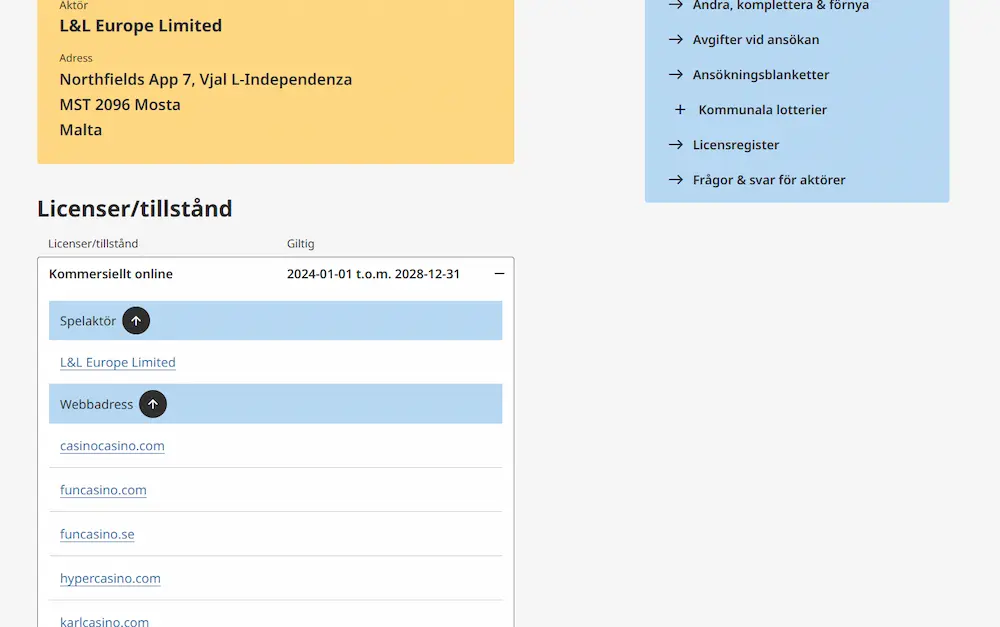This screenshot has height=627, width=1000.
Task: Visit the funcasino.com link
Action: (x=103, y=490)
